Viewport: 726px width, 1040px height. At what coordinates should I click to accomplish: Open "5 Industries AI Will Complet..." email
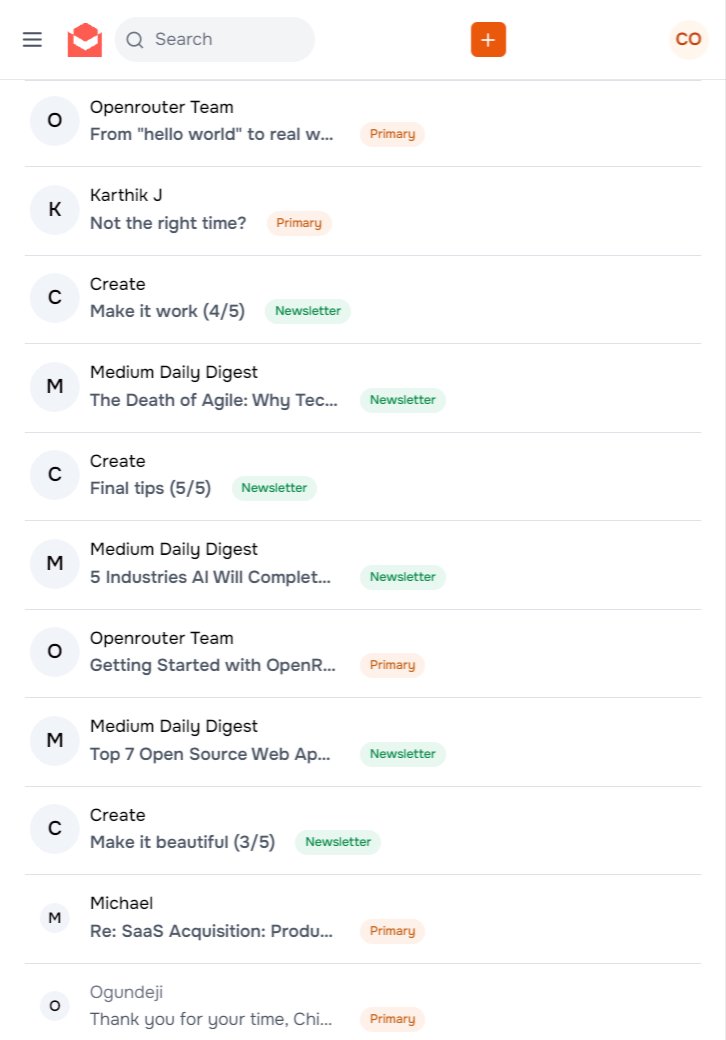pos(210,577)
